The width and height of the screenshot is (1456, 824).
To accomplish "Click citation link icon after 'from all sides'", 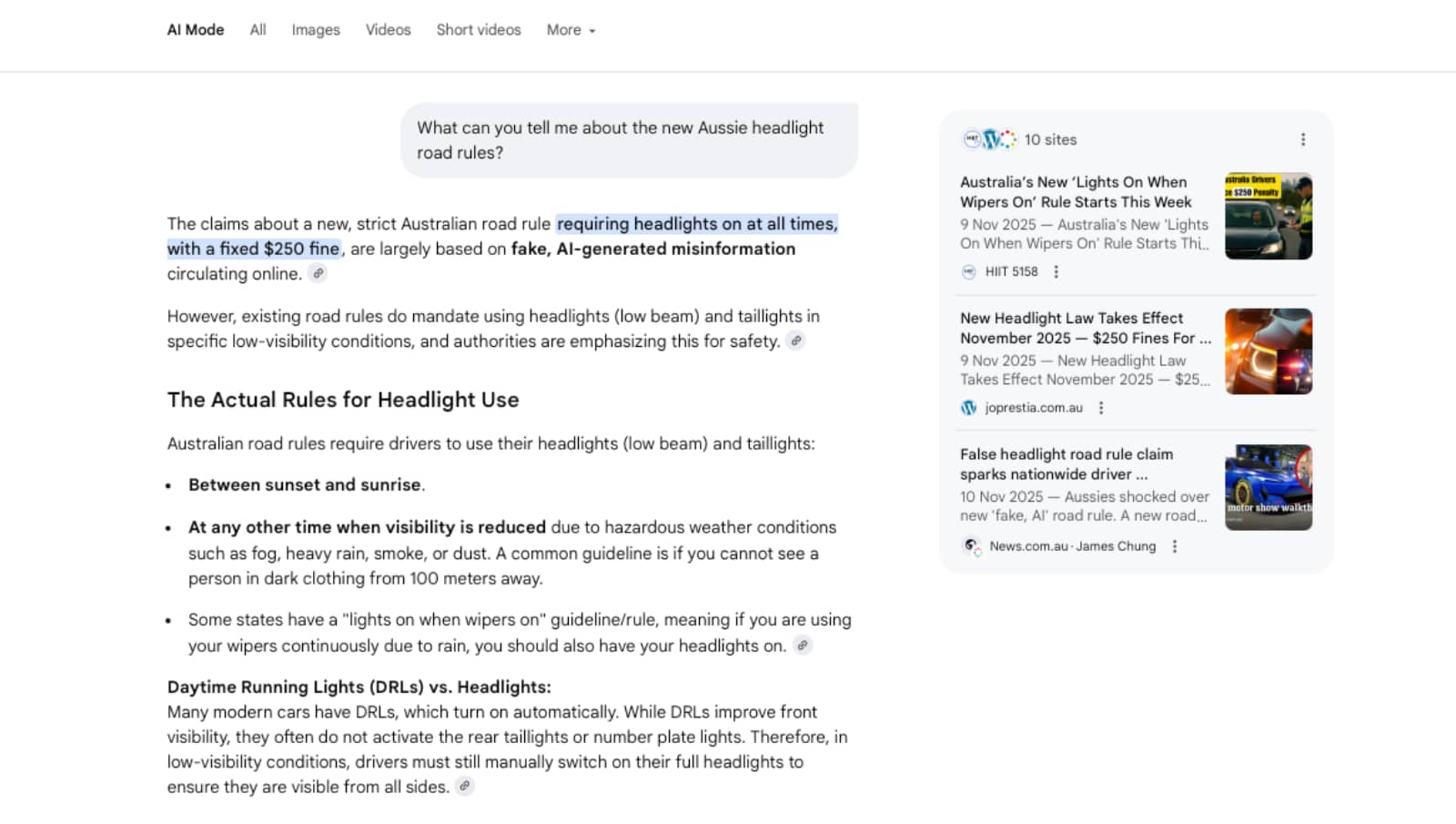I will pos(465,786).
